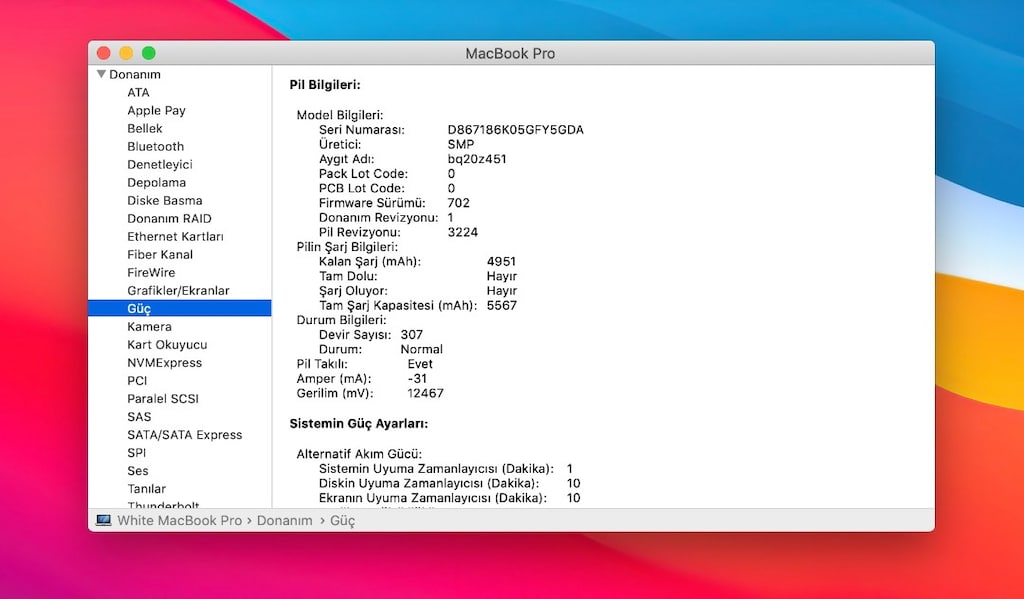The height and width of the screenshot is (599, 1024).
Task: Open Ethernet Kartları entry
Action: pyautogui.click(x=175, y=236)
